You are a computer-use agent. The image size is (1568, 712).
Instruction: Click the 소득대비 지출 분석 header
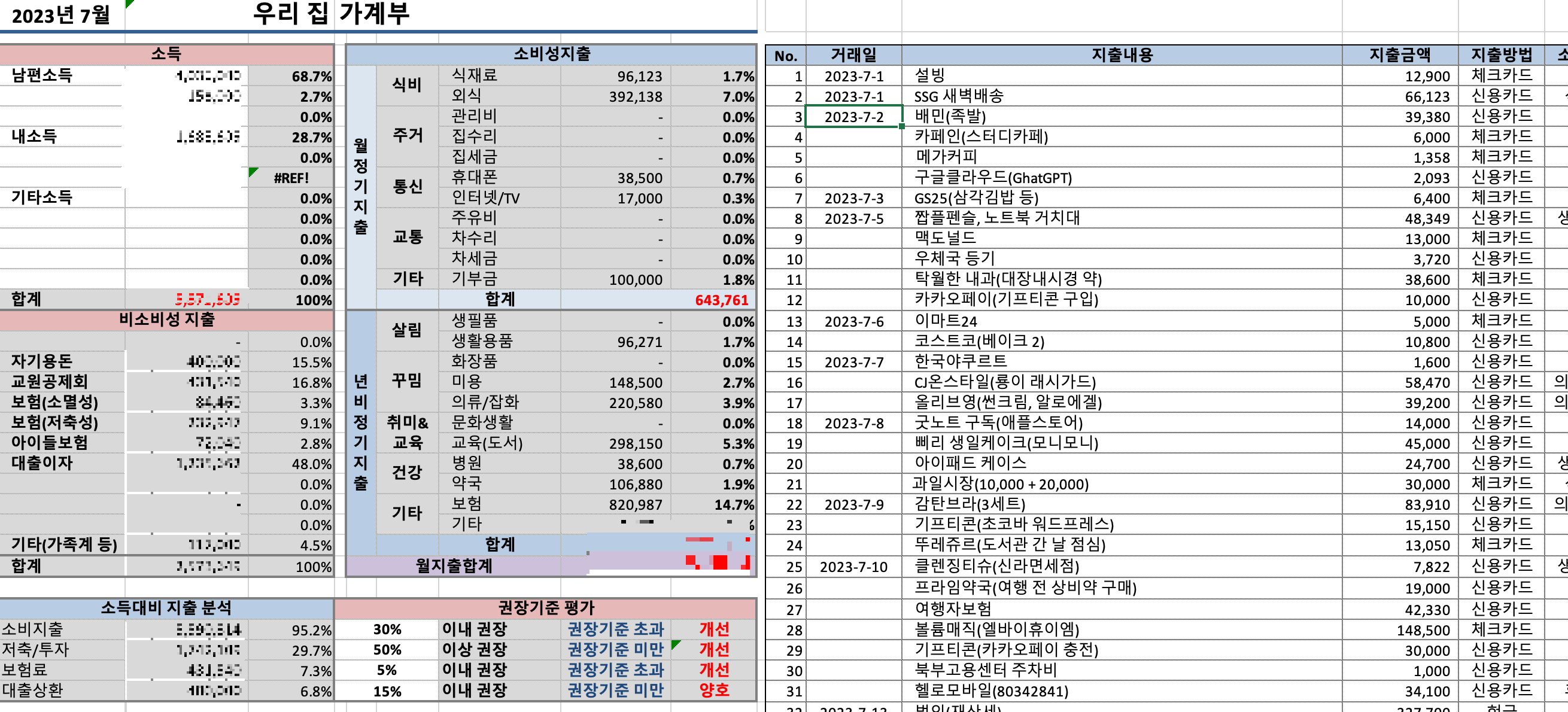point(166,607)
